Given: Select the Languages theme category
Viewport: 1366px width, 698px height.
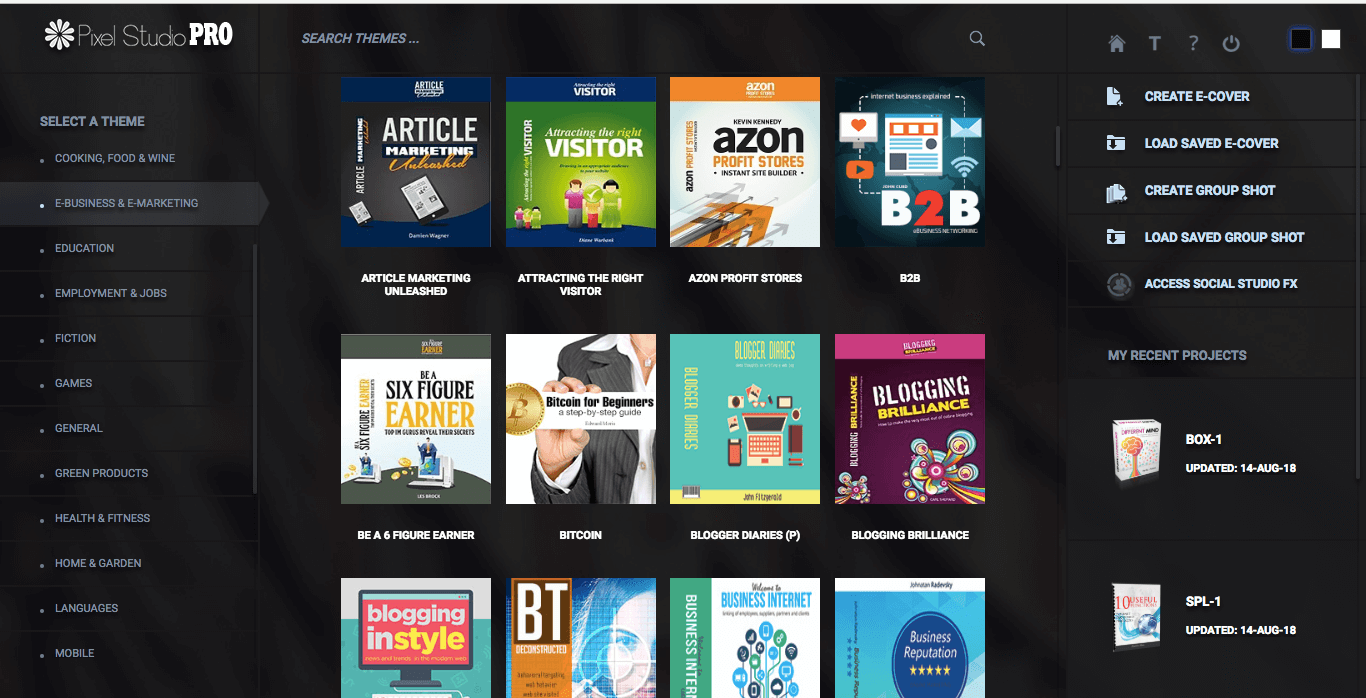Looking at the screenshot, I should click(x=87, y=608).
